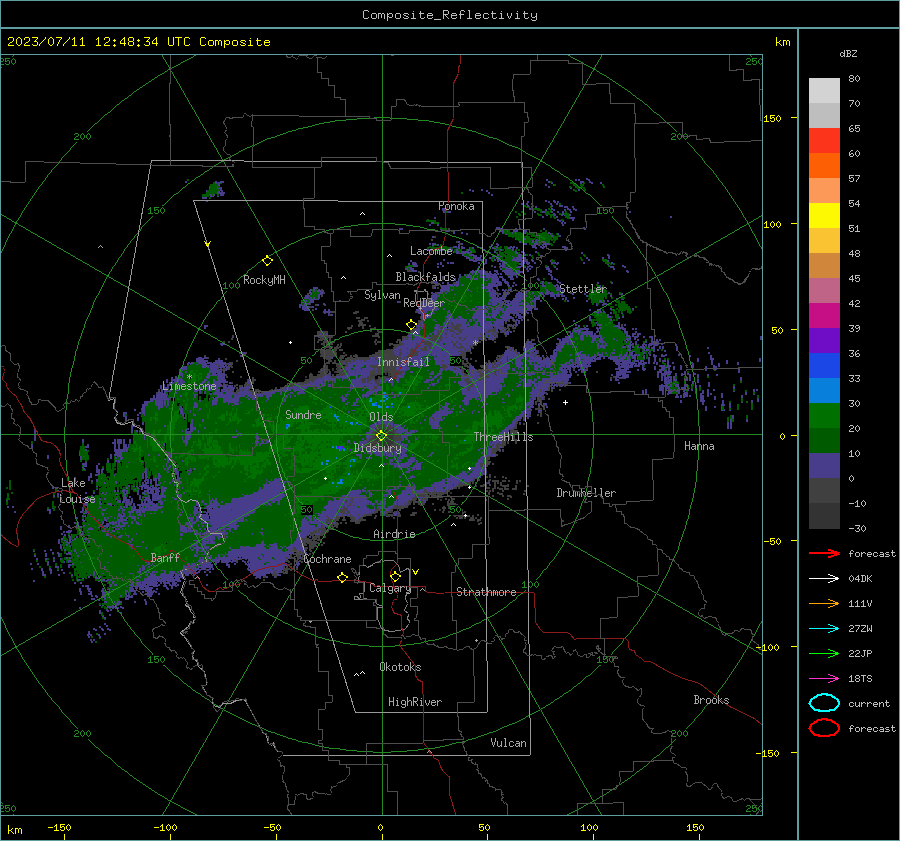Click the Lacombe city label
The width and height of the screenshot is (900, 841).
pos(431,251)
